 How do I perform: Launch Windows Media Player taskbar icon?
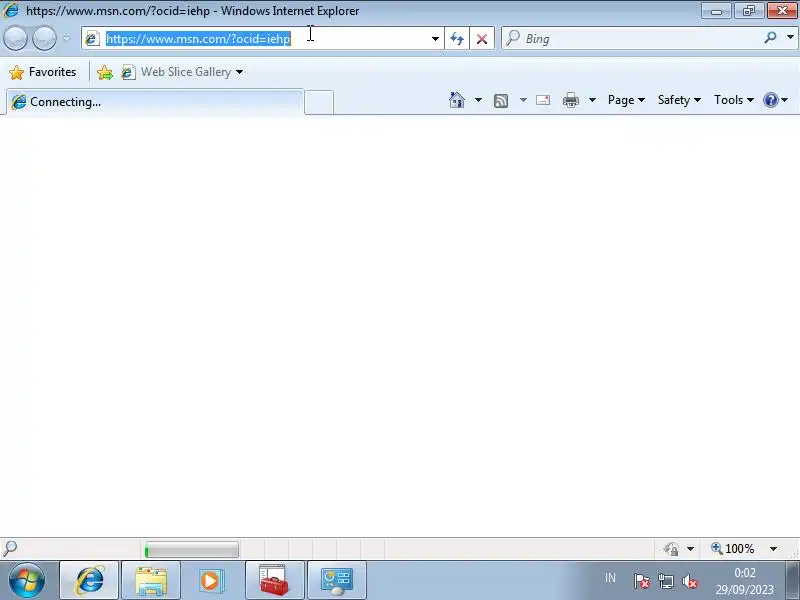pos(211,580)
